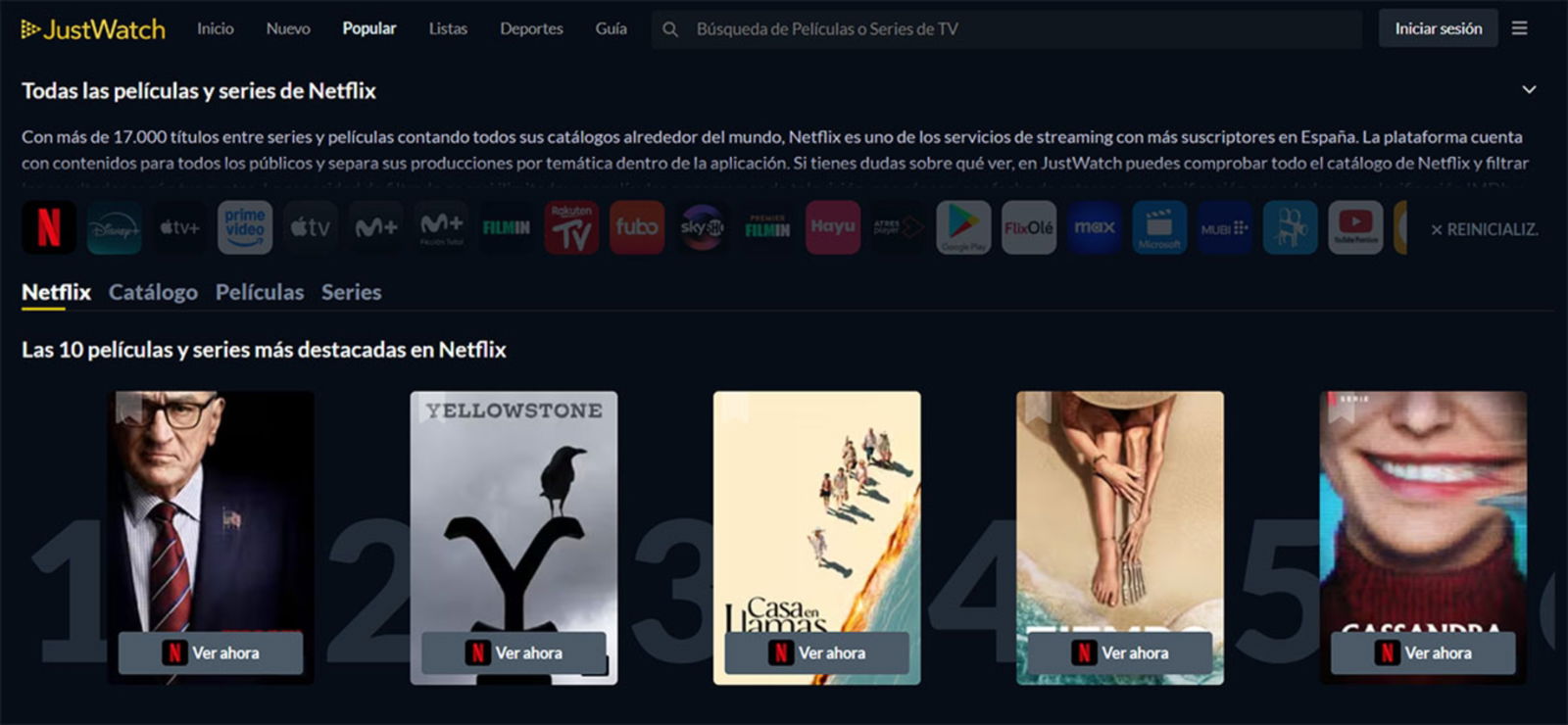The image size is (1568, 725).
Task: Bookmark the Casa en Llamas poster
Action: [735, 408]
